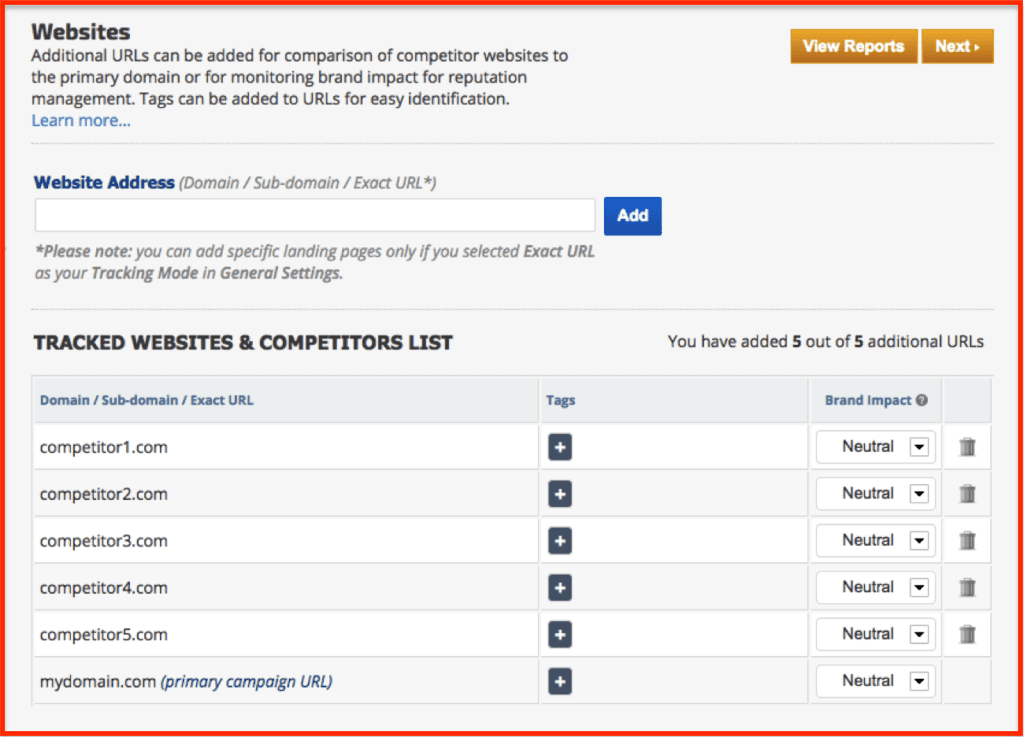Click the View Reports button
The height and width of the screenshot is (737, 1024).
pyautogui.click(x=853, y=46)
